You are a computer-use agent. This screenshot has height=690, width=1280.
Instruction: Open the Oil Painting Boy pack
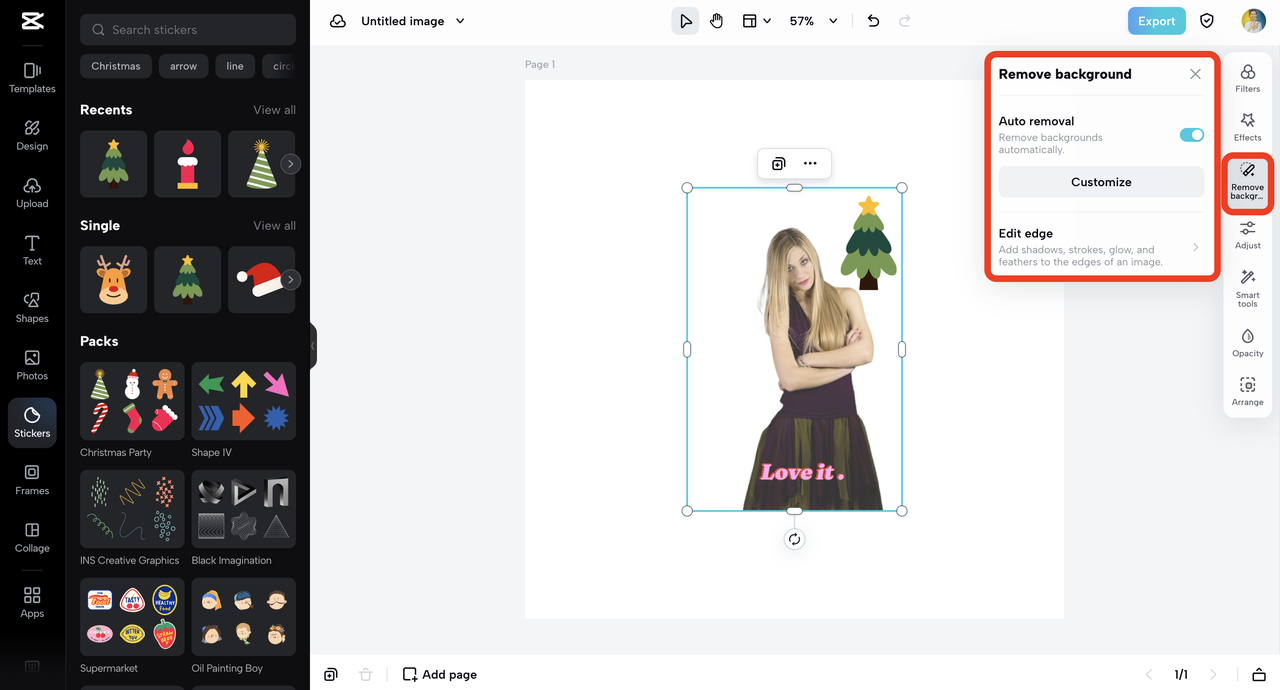[x=244, y=617]
